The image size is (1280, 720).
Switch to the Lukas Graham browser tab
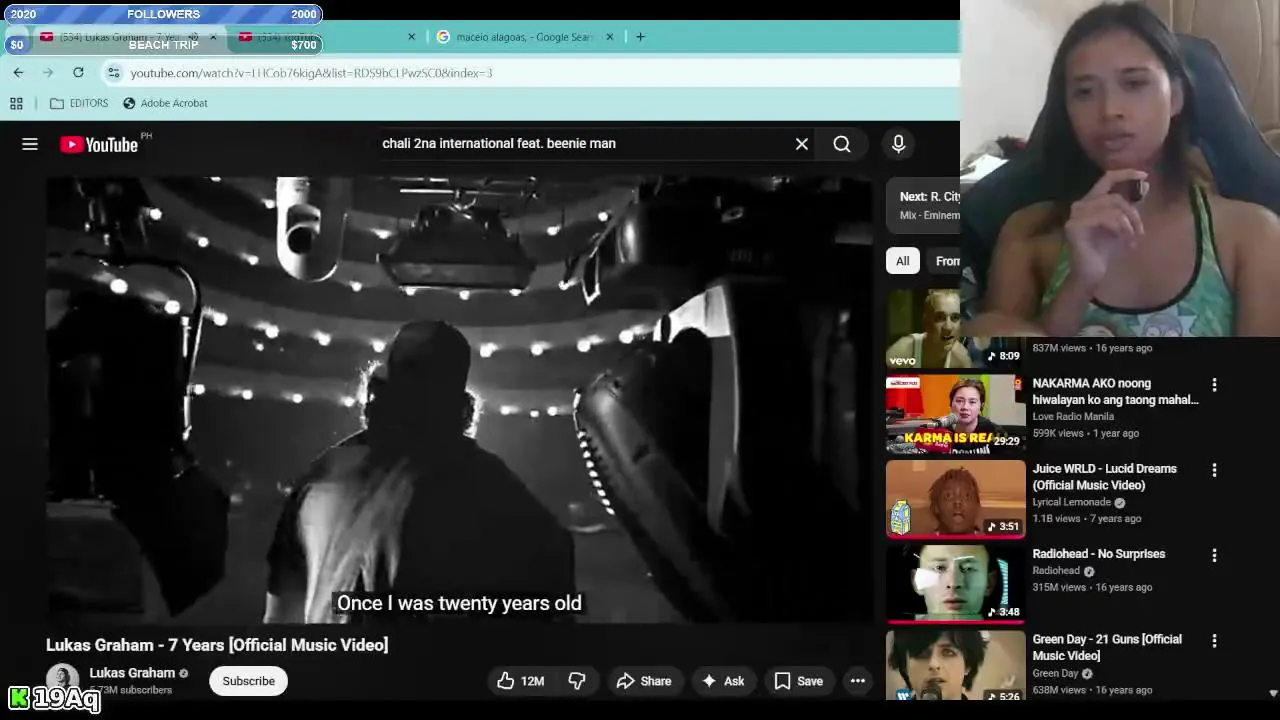120,37
